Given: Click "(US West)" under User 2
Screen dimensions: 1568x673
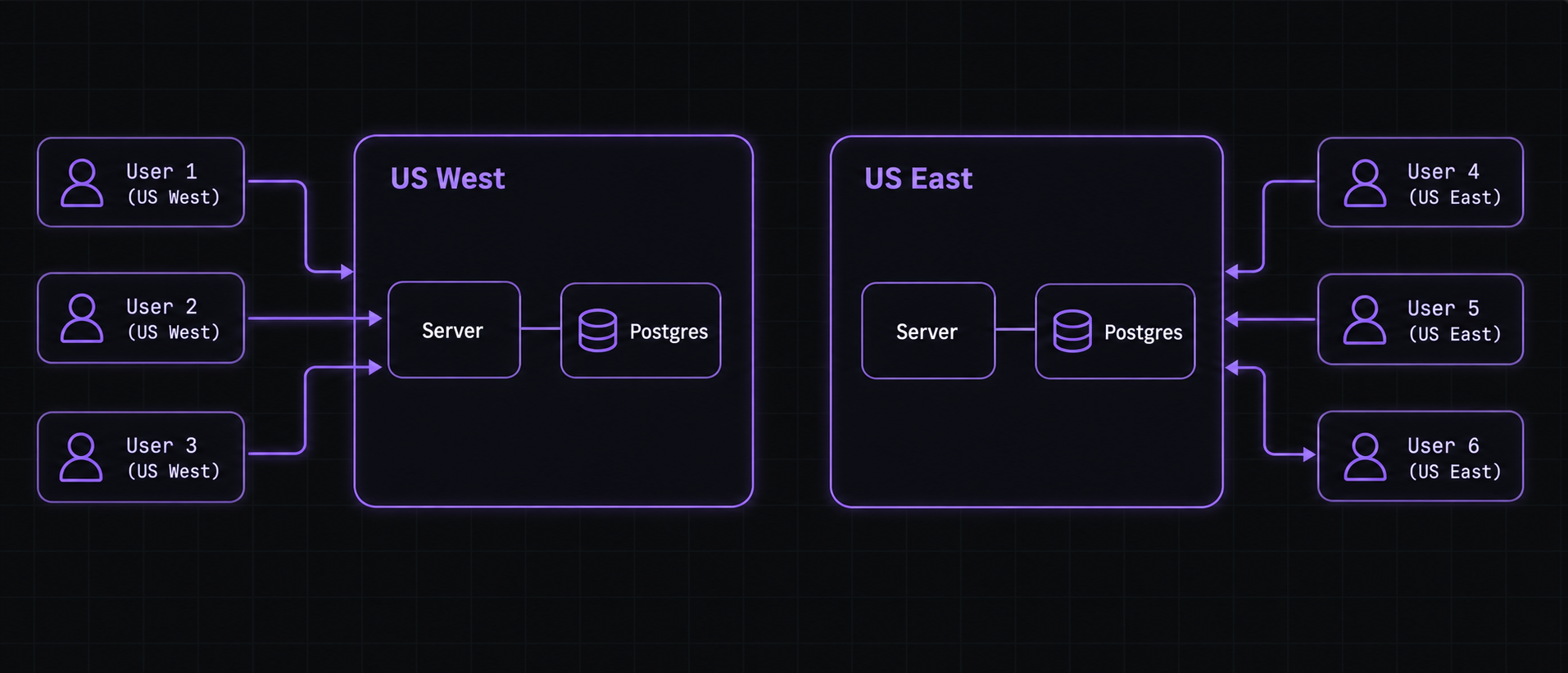Looking at the screenshot, I should [174, 332].
